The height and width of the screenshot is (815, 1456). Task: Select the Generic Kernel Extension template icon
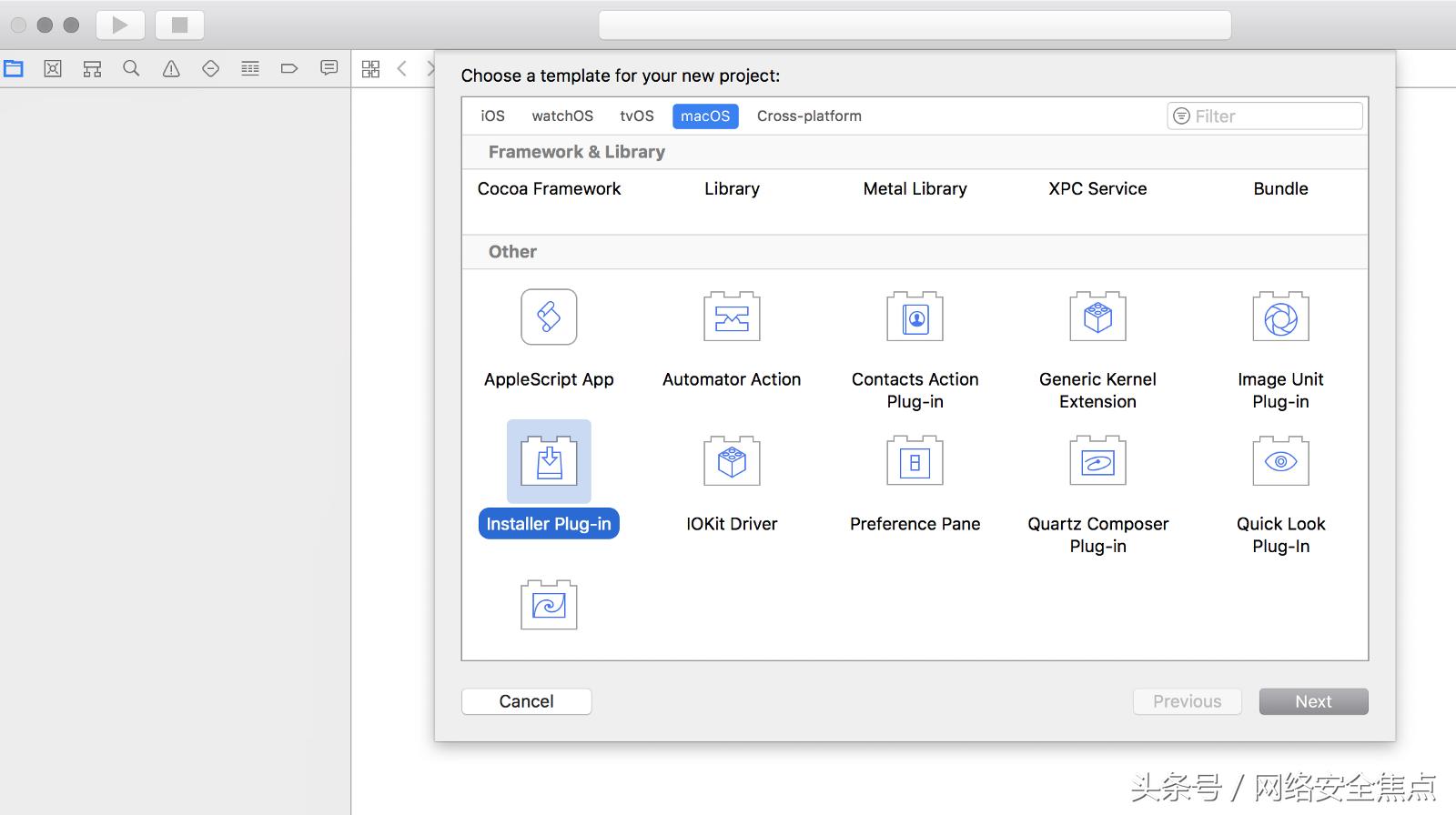(1098, 317)
